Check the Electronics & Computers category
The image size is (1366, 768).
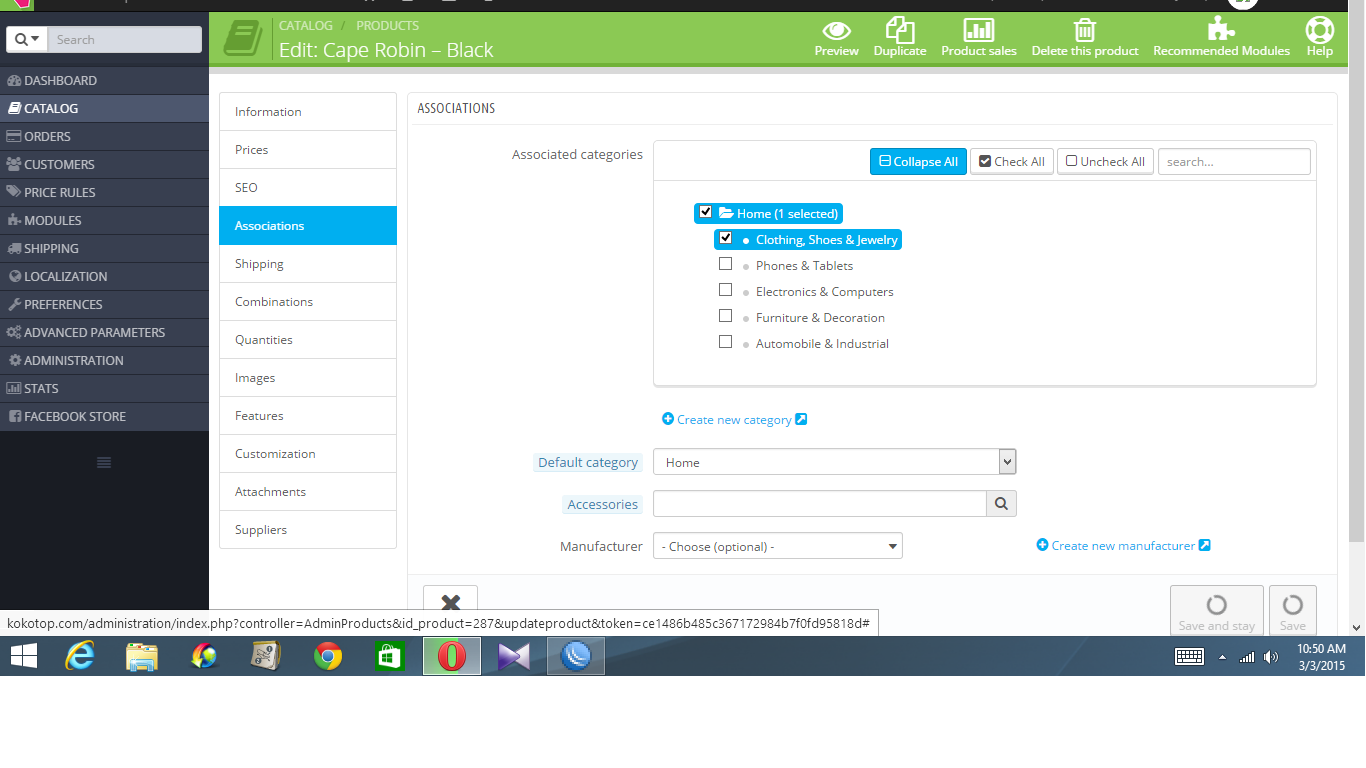click(726, 290)
